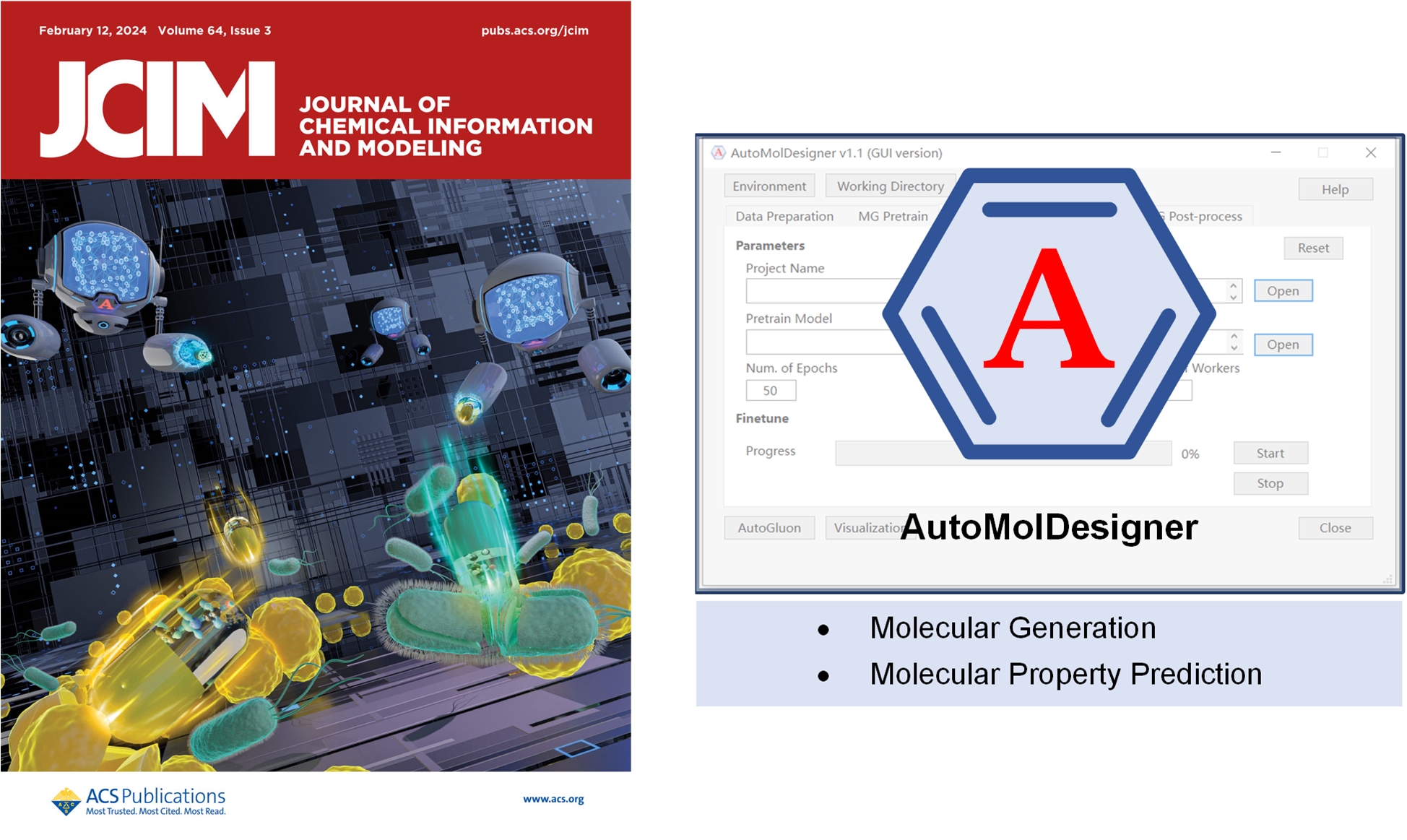Click the Working Directory button
This screenshot has height=840, width=1407.
890,186
